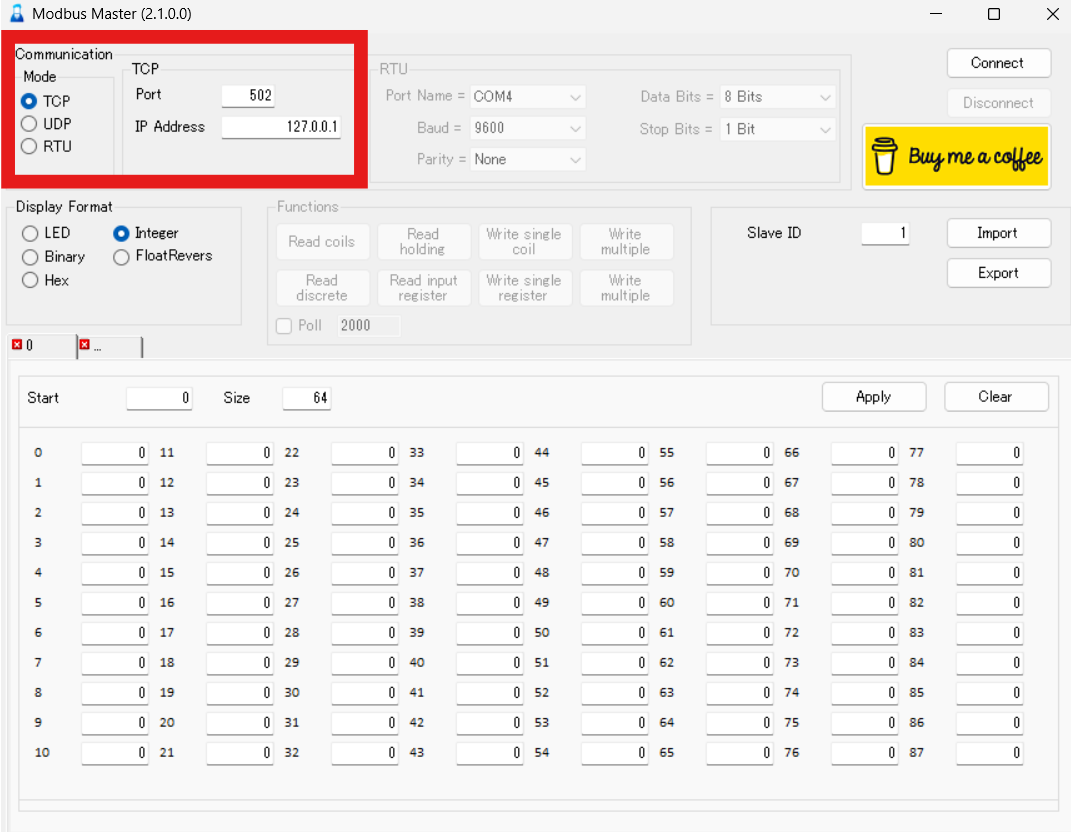Screen dimensions: 1071x832
Task: Click the Import button
Action: coord(998,233)
